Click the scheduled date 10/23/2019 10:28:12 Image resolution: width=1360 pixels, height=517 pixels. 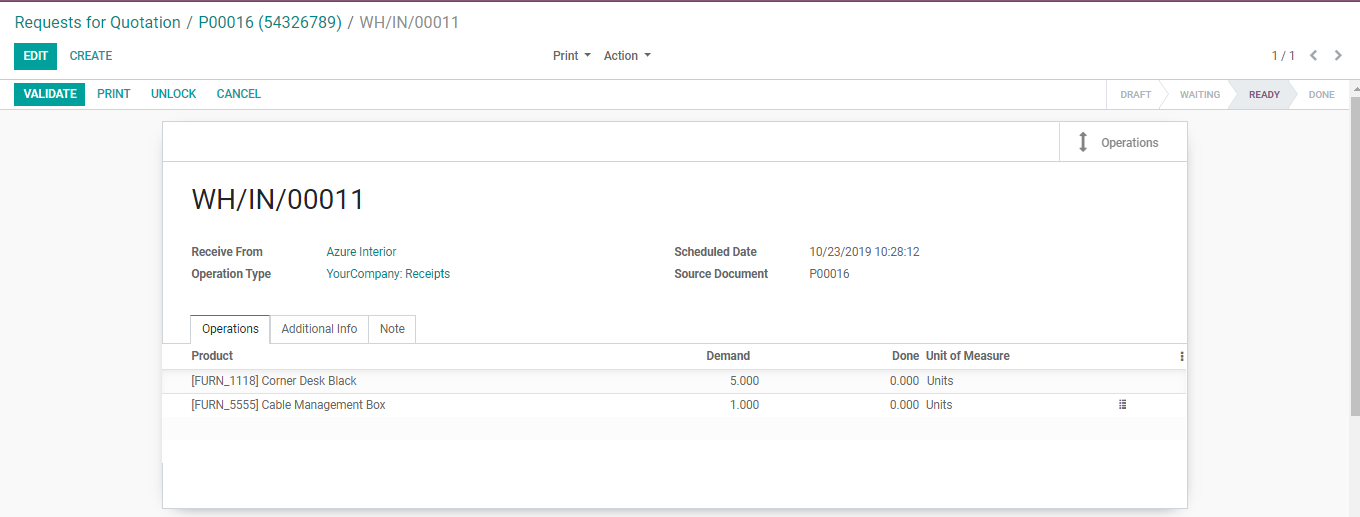(864, 252)
